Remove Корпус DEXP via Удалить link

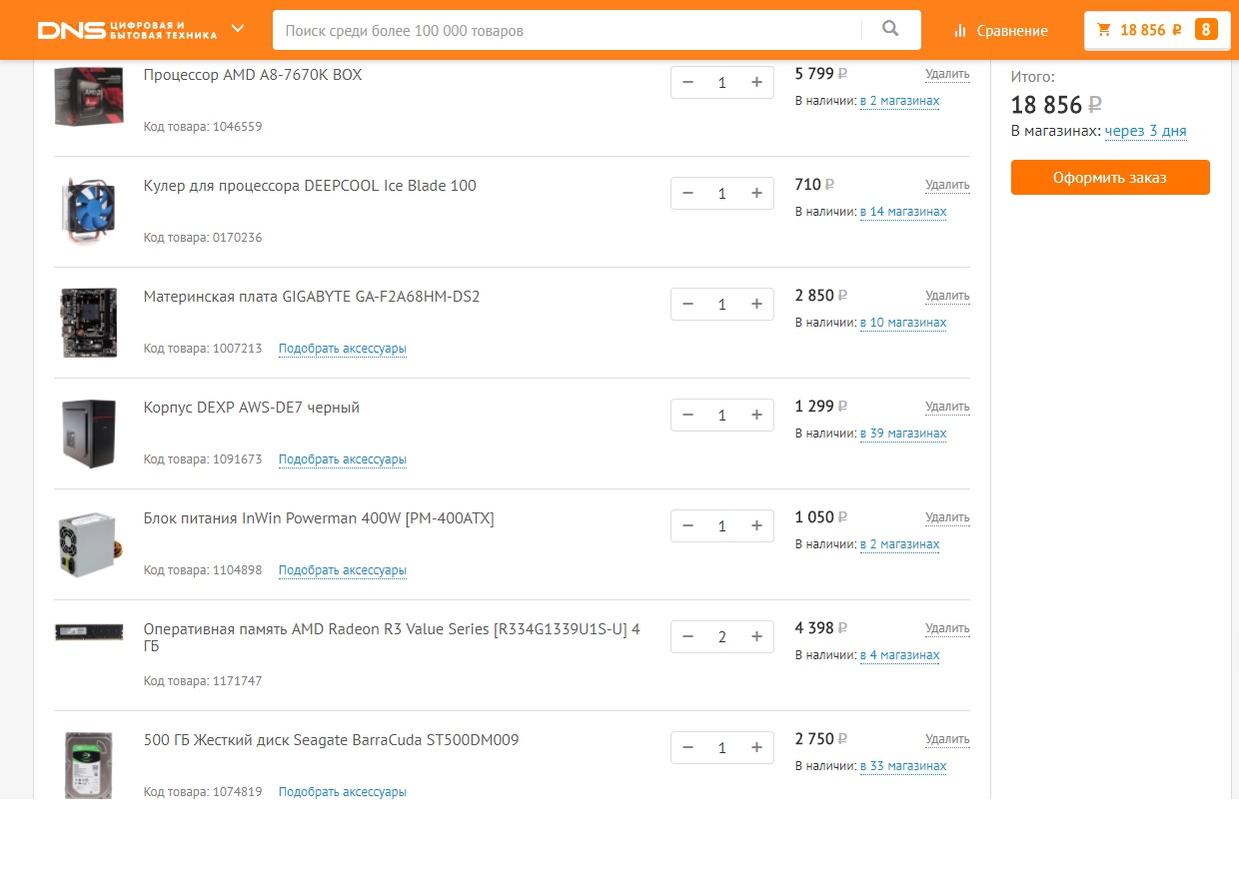947,407
